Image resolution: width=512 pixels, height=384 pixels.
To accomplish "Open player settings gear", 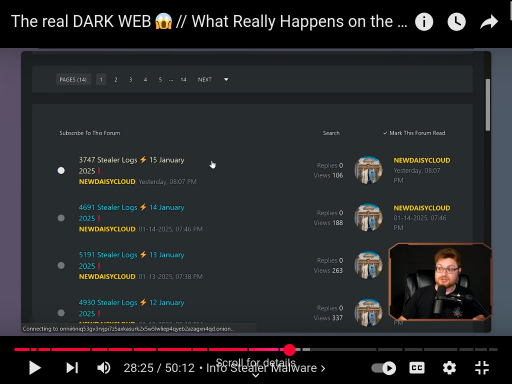I will click(x=449, y=368).
